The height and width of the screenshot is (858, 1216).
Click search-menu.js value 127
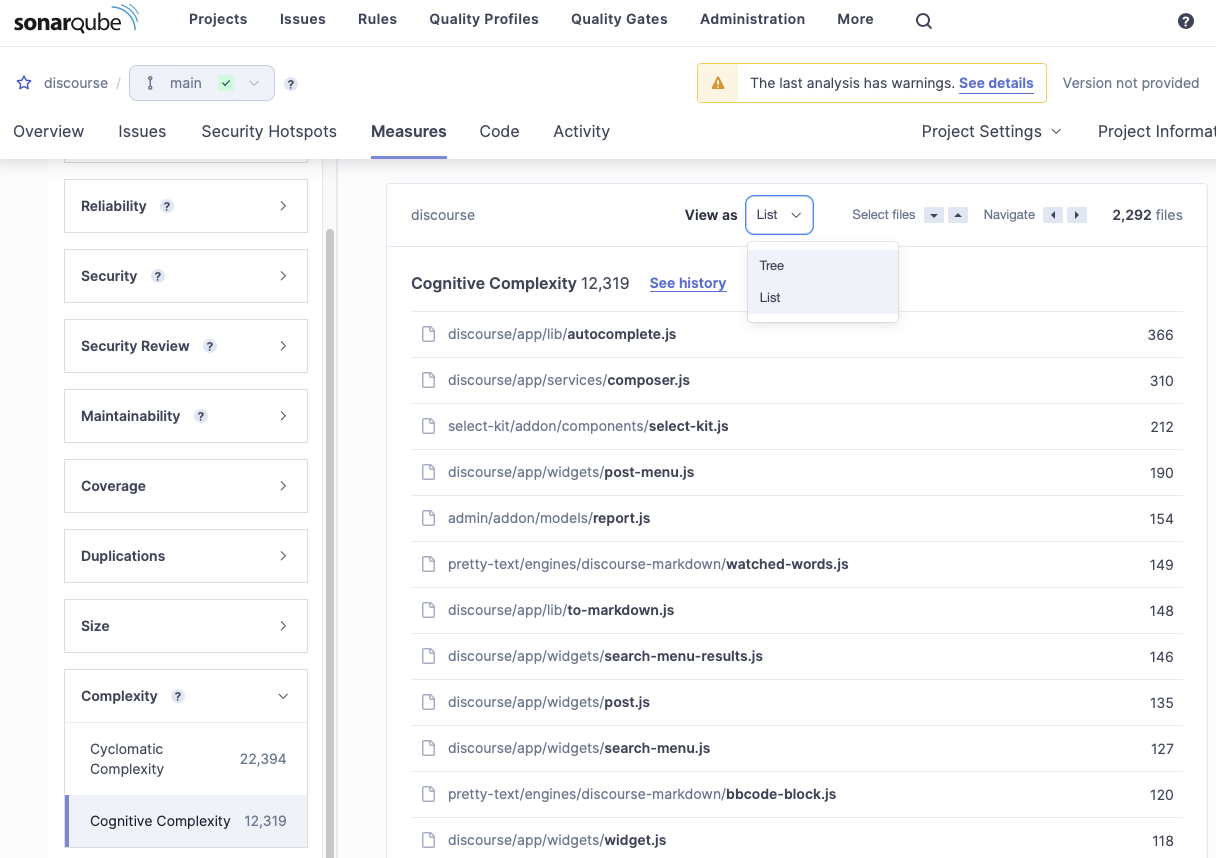point(1162,748)
